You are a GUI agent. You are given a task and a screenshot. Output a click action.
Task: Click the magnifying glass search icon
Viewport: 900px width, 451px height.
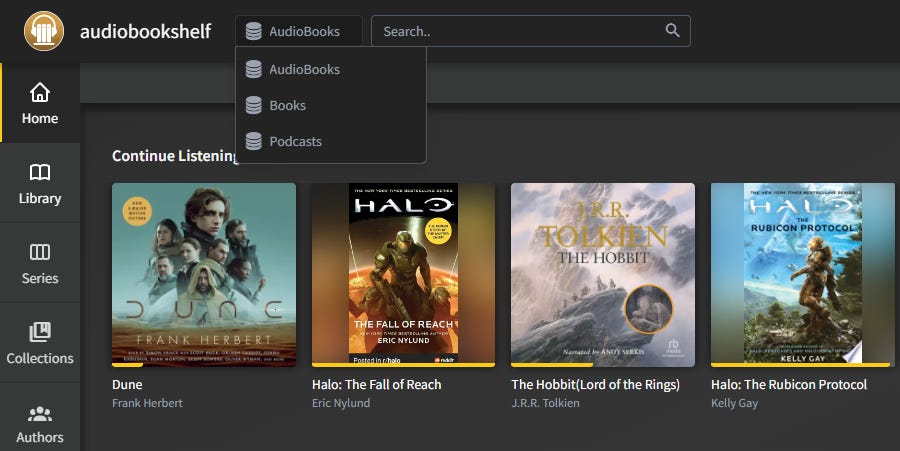(672, 30)
